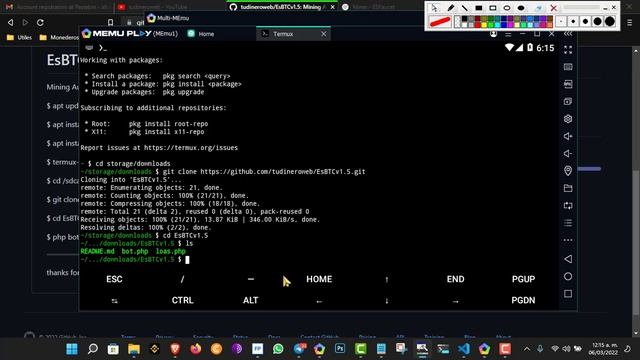Screen dimensions: 640x360
Task: Pick the magenta color swatch
Action: 510,24
